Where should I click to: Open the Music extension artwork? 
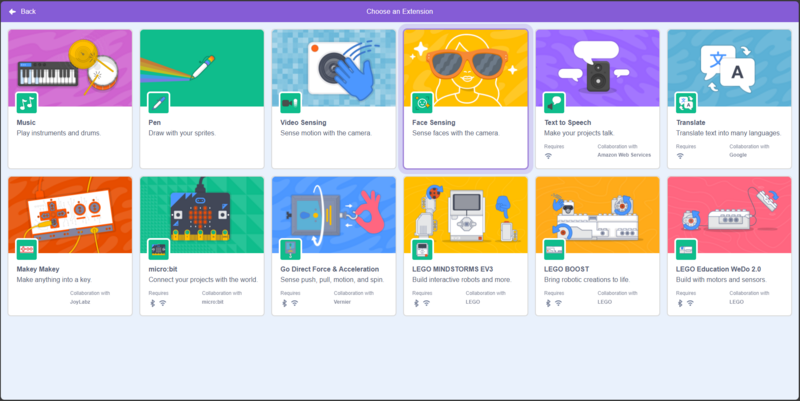[70, 68]
